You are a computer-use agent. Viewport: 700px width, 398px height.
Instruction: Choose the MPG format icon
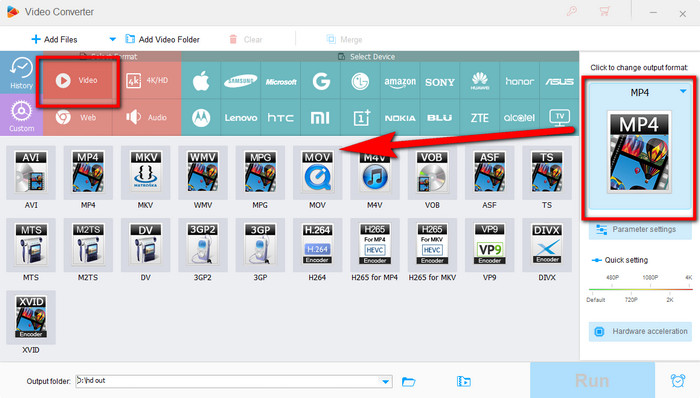(260, 172)
